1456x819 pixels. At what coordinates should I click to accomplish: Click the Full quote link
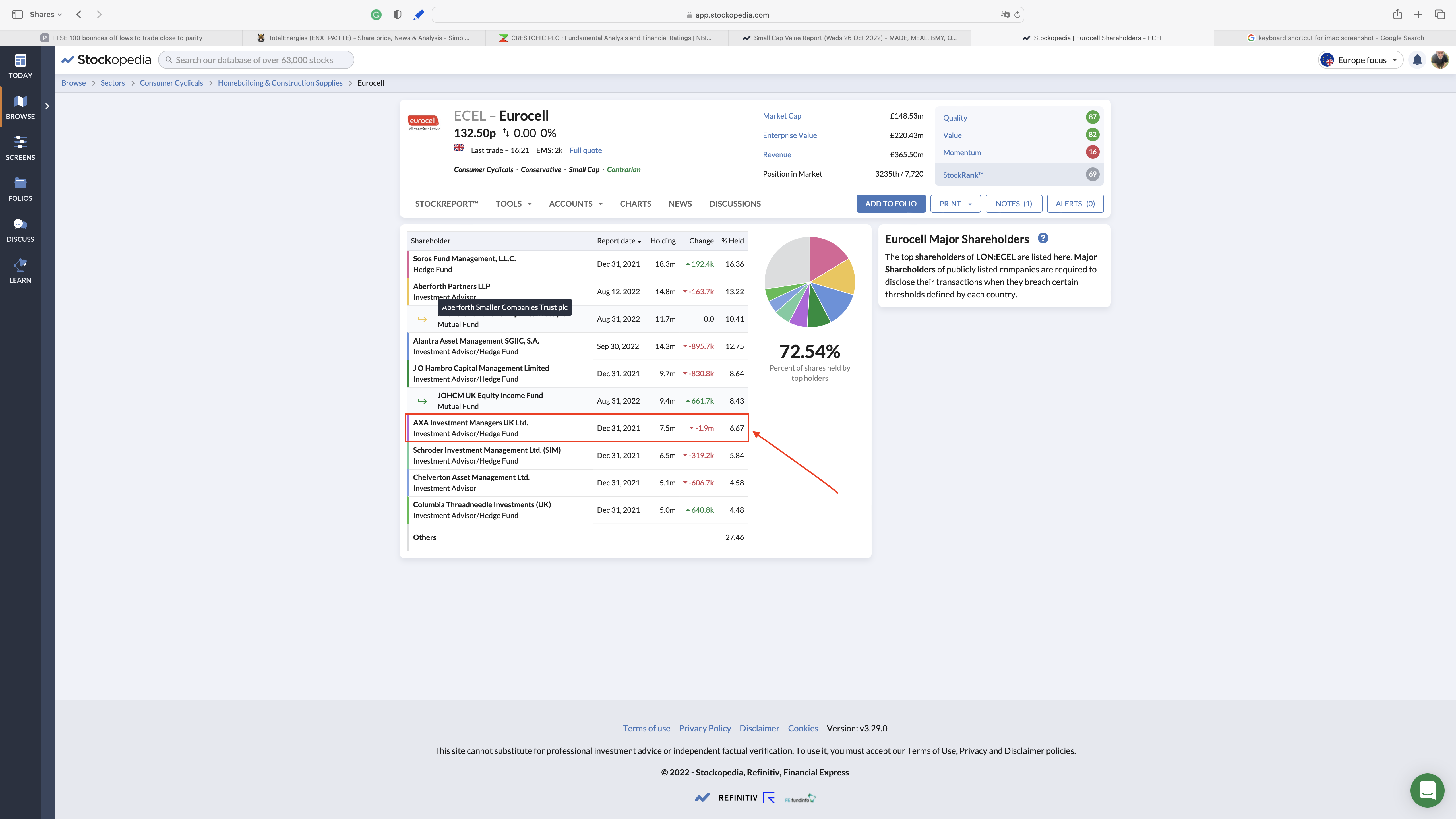pyautogui.click(x=586, y=150)
